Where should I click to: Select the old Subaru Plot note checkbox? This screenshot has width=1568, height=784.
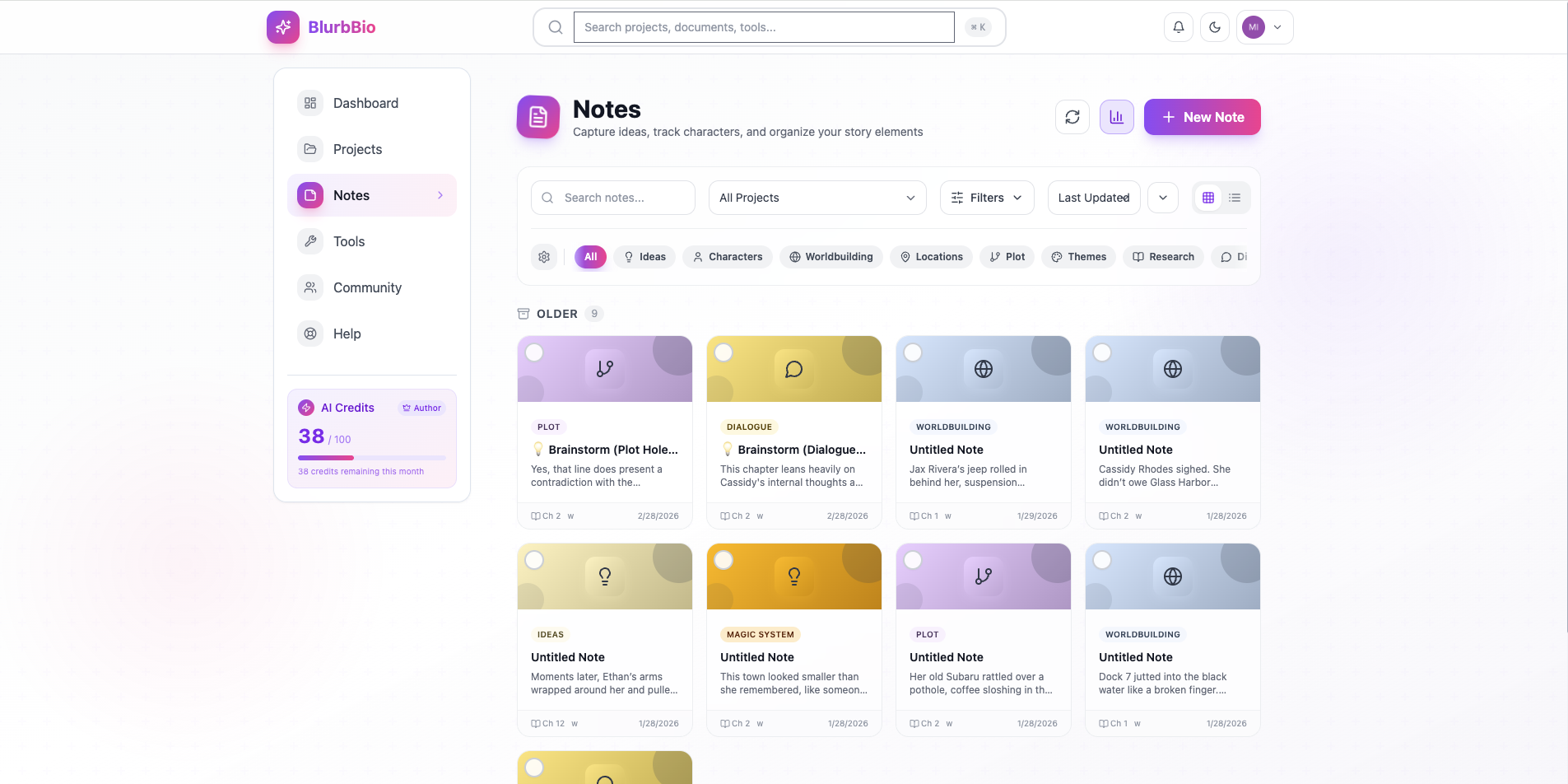(913, 560)
